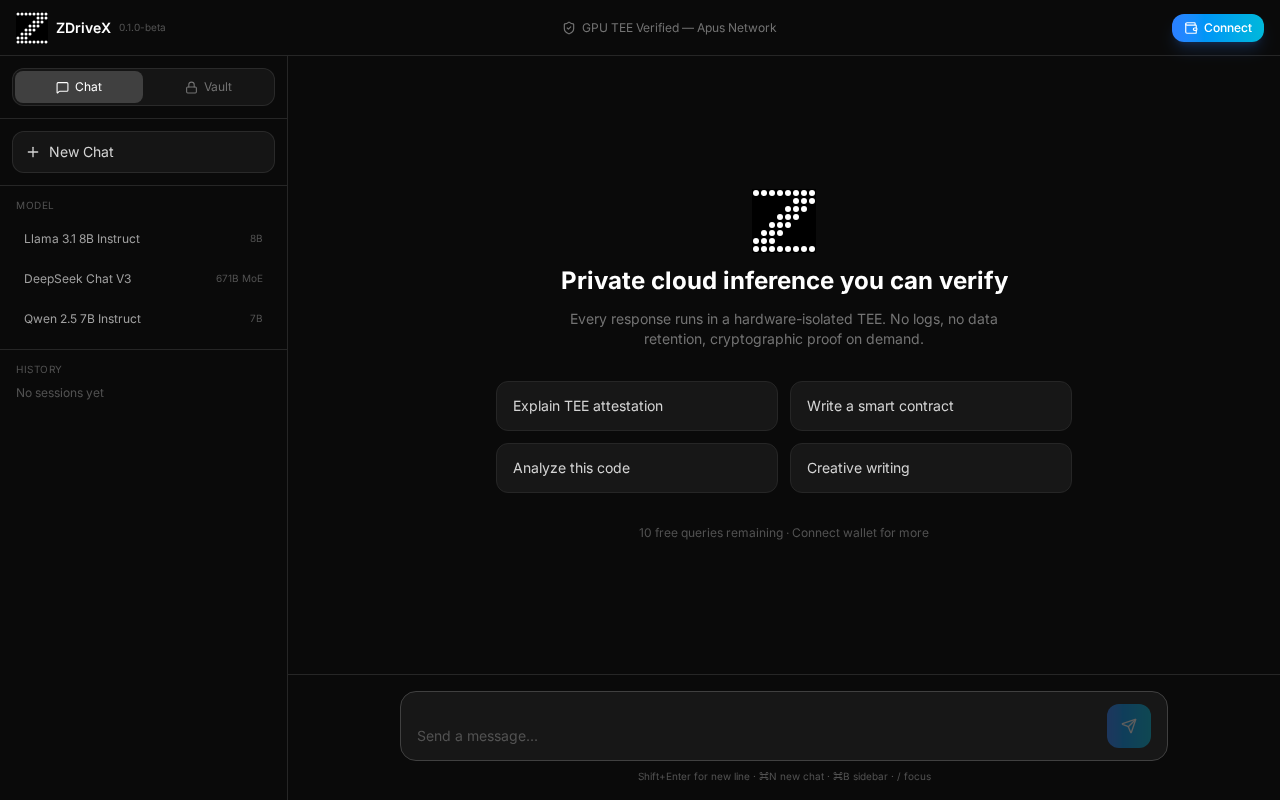
Task: Click the shield icon next to GPU TEE Verified
Action: tap(569, 28)
